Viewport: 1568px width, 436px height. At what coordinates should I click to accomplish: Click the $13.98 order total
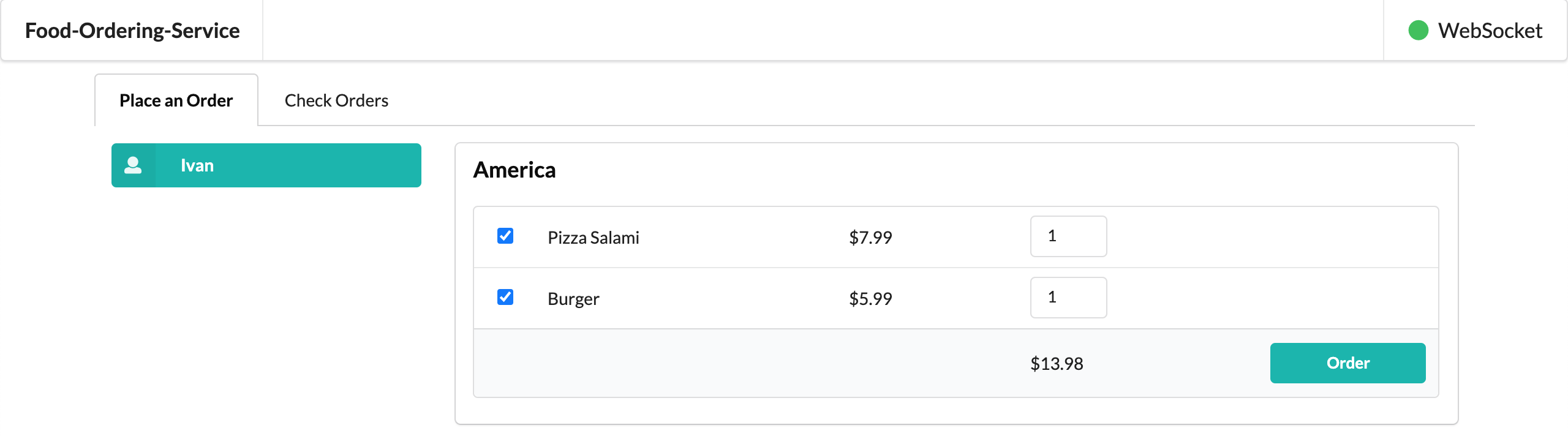point(1057,364)
